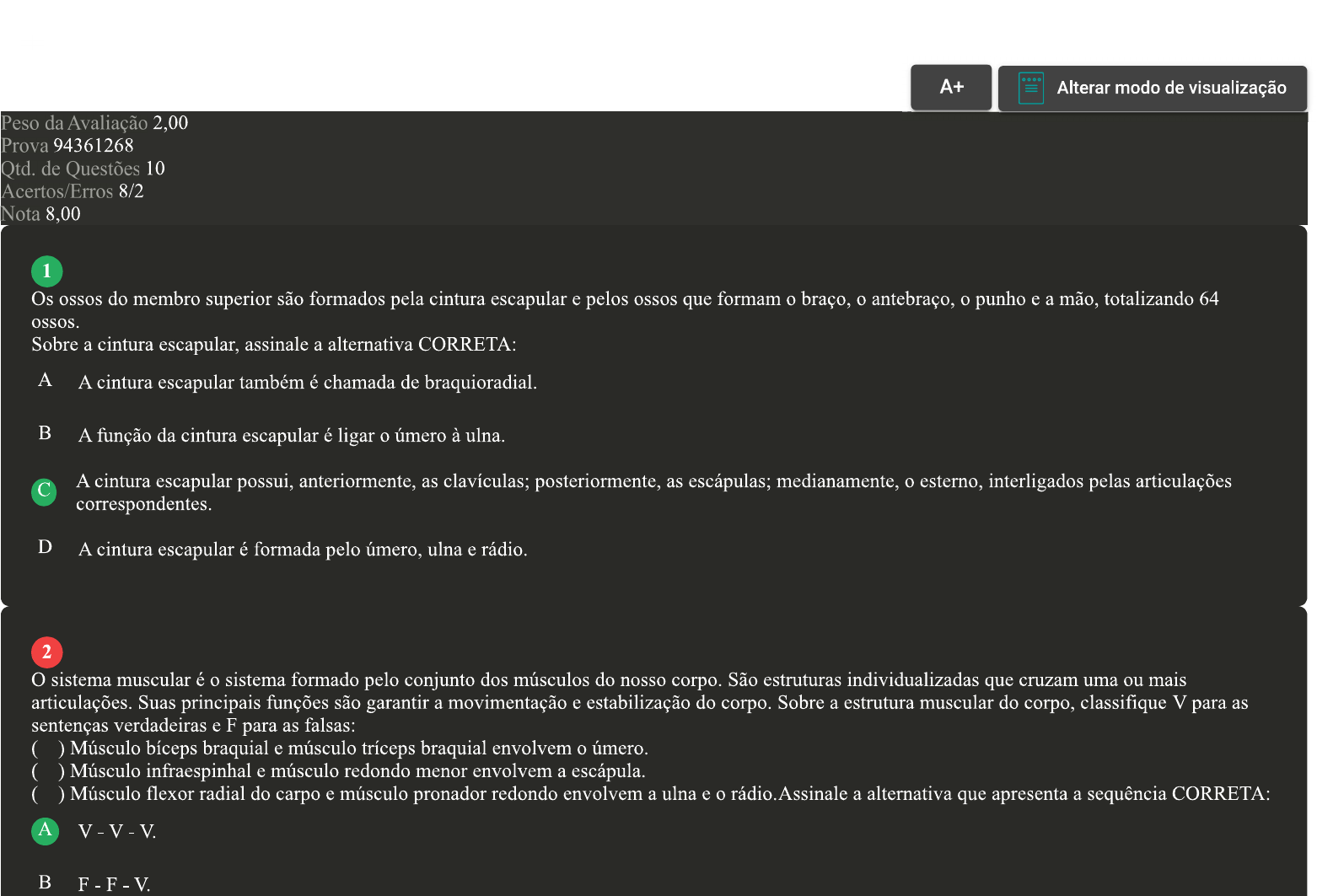The height and width of the screenshot is (896, 1317).
Task: Click answer text about ligar o úmero à ulna
Action: point(292,436)
